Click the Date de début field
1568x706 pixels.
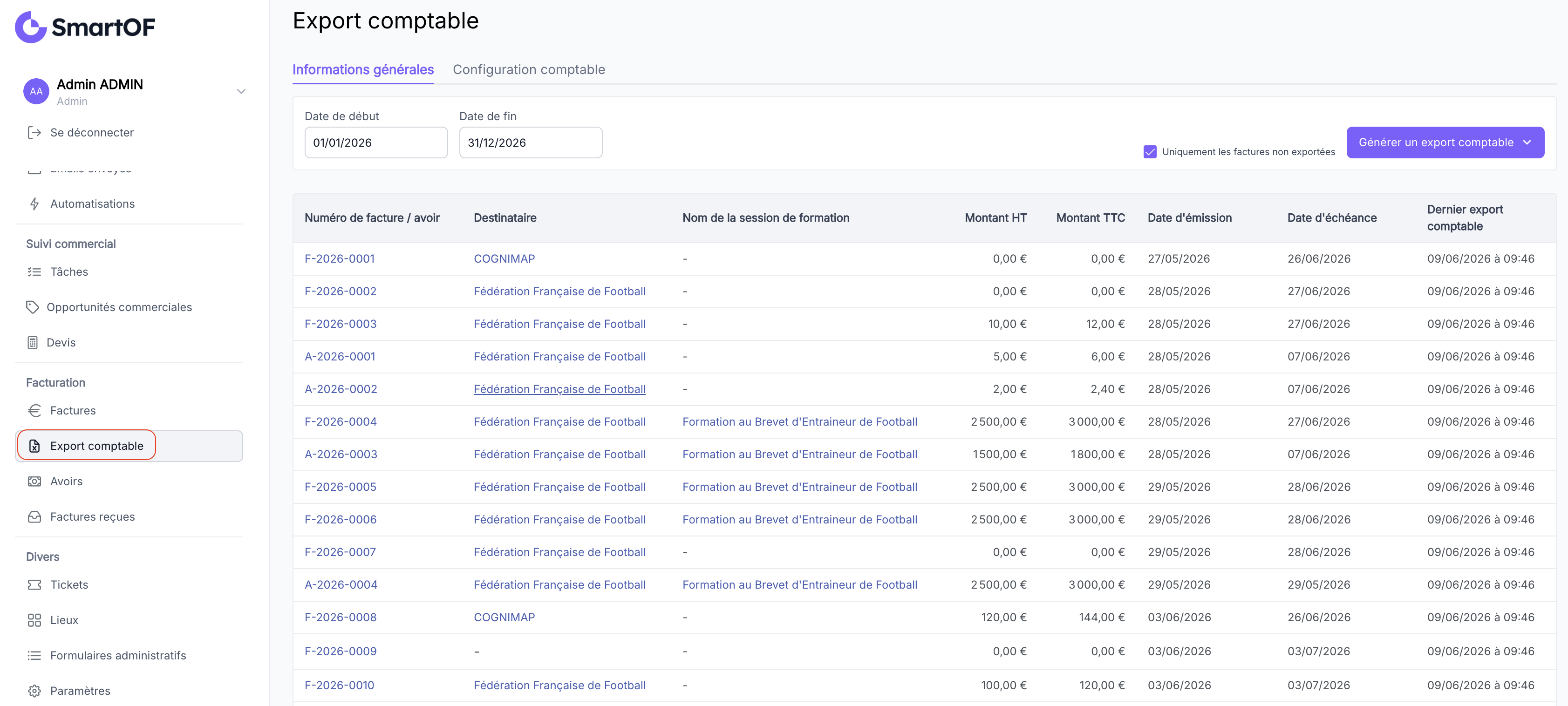click(x=375, y=143)
